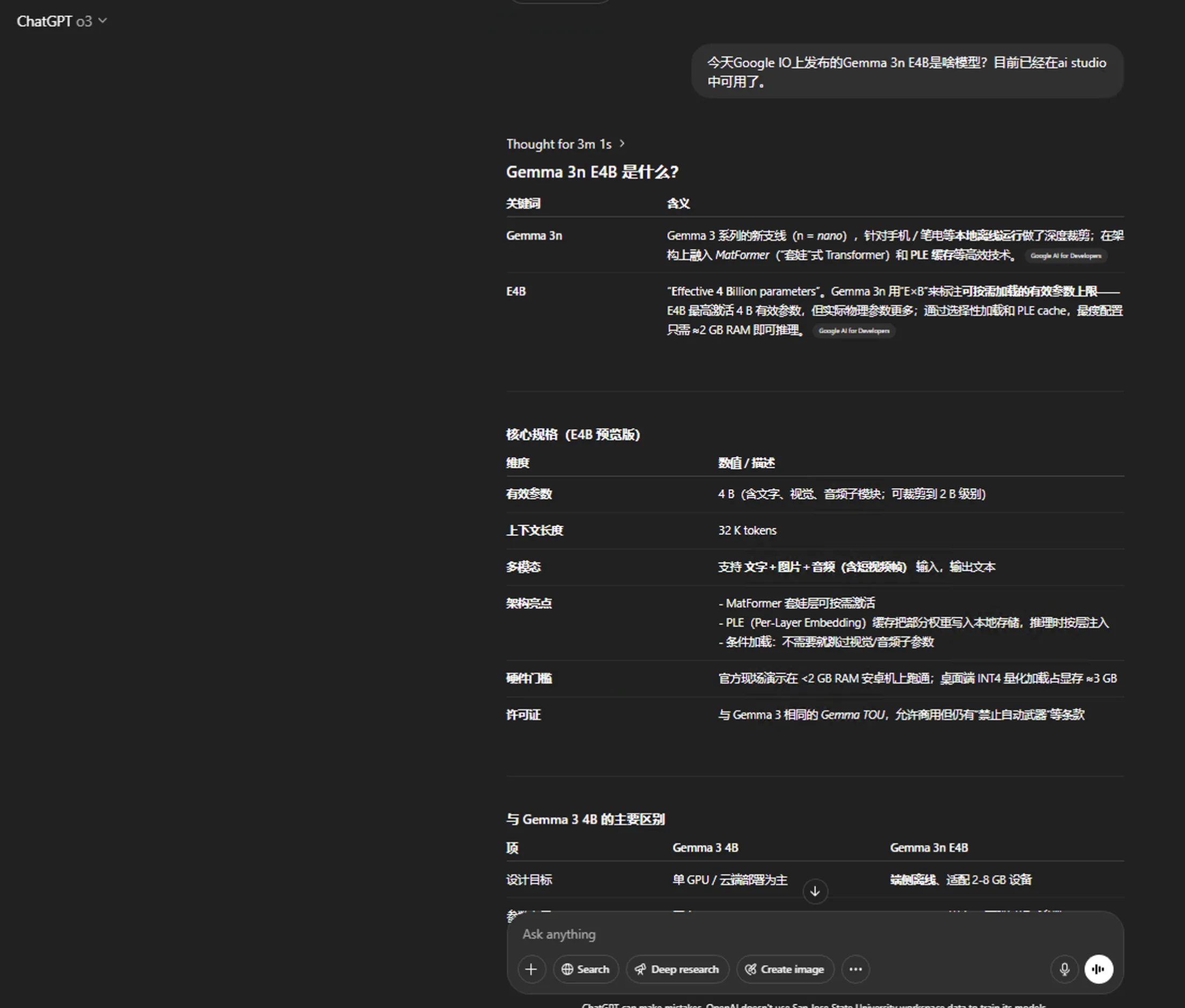Open the more tools ellipsis menu
The height and width of the screenshot is (1008, 1185).
pyautogui.click(x=855, y=969)
